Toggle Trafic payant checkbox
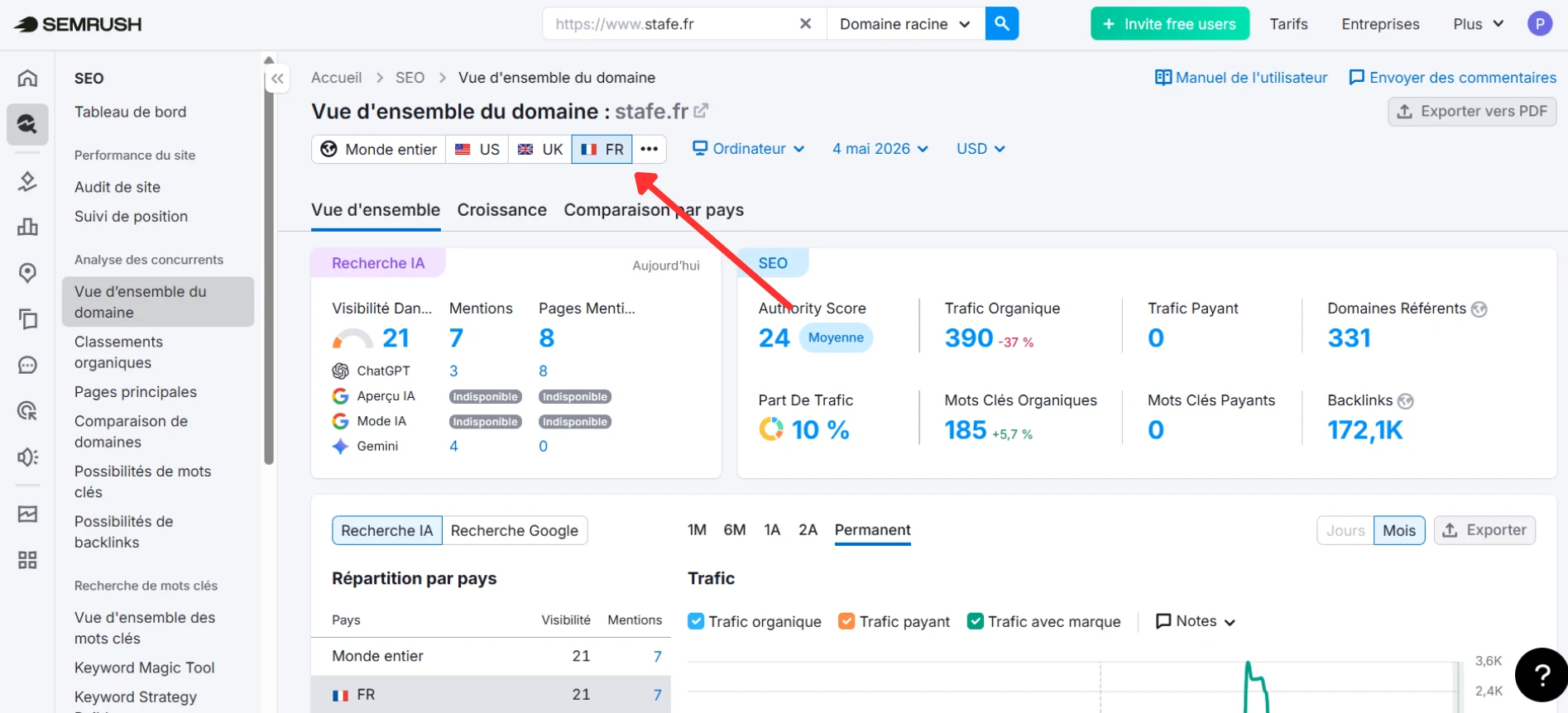 coord(846,621)
